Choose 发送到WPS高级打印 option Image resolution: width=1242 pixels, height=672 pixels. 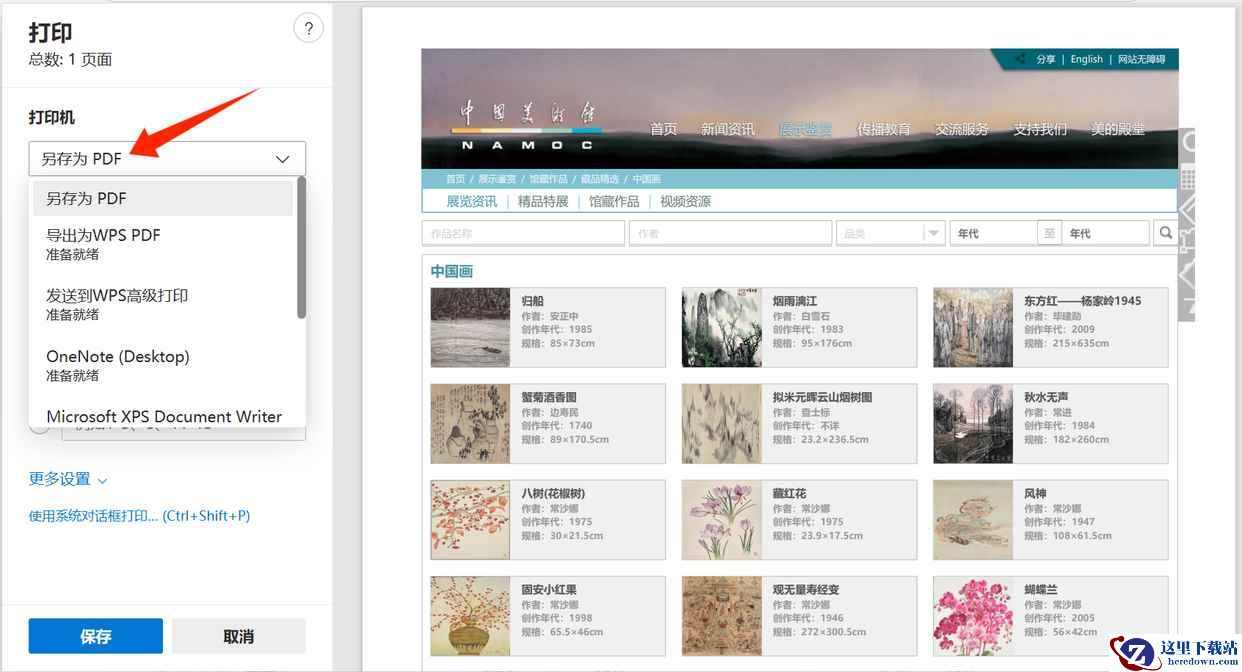(163, 304)
